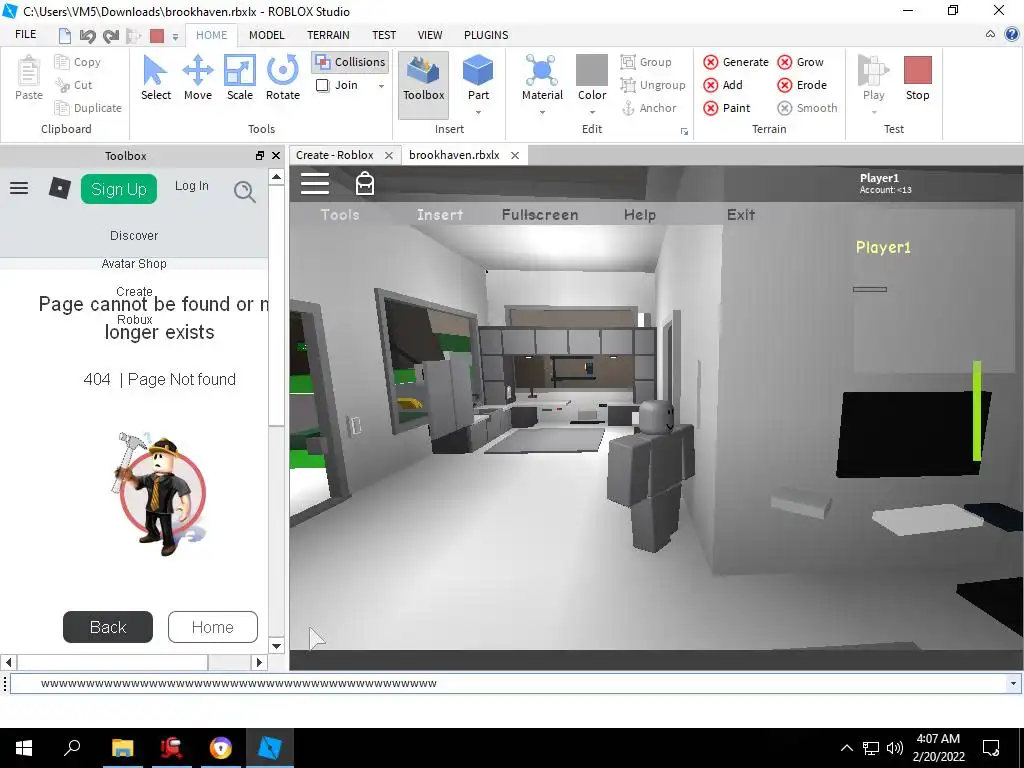Switch to the MODEL ribbon tab
Screen dimensions: 1024x768
point(266,35)
